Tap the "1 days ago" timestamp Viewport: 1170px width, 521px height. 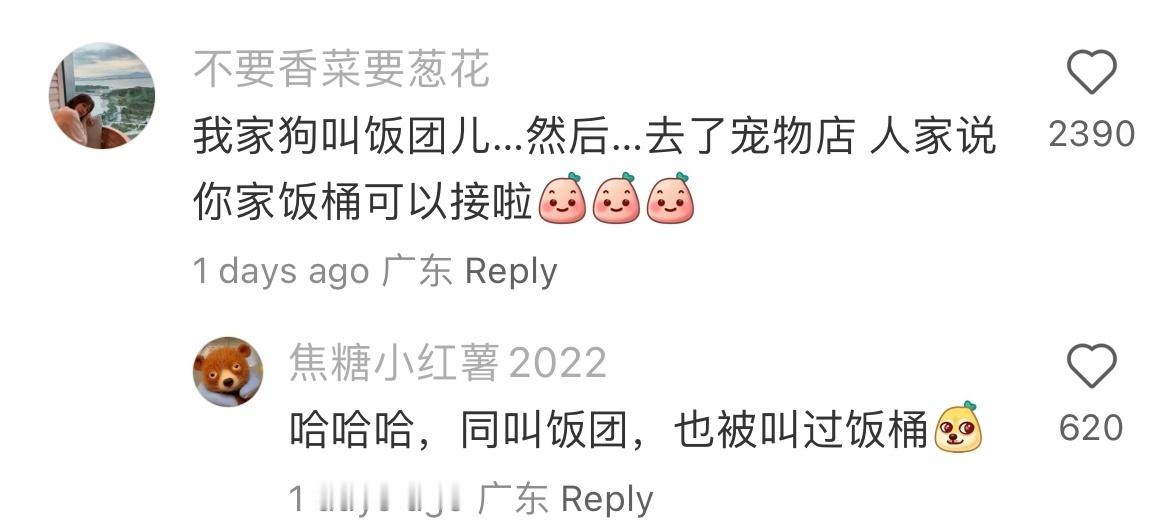click(x=281, y=272)
